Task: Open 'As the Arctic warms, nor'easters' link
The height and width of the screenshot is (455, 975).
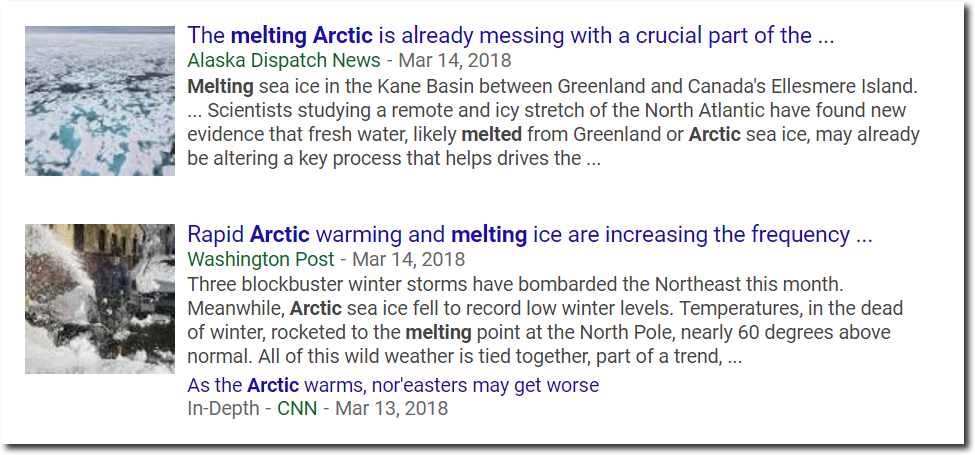Action: pos(393,385)
